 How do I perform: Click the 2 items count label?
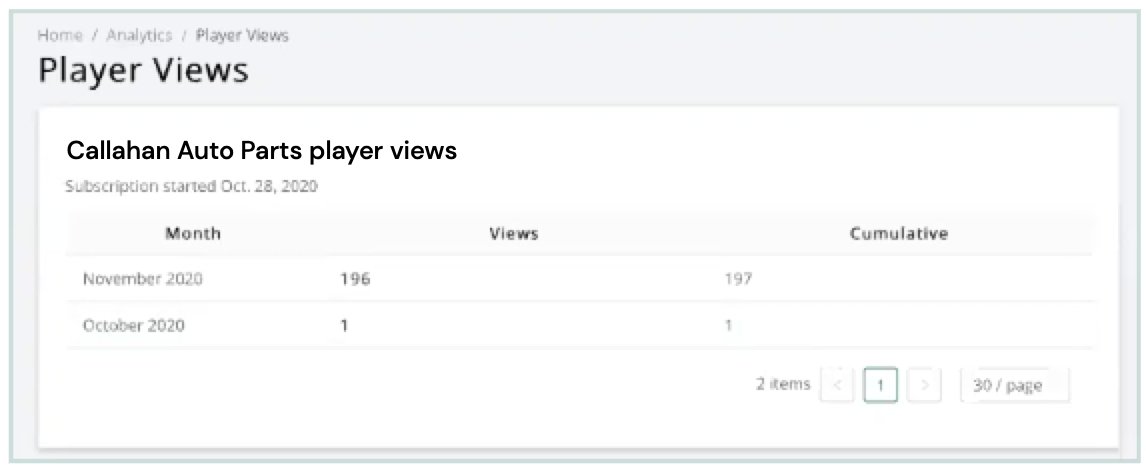click(x=783, y=384)
